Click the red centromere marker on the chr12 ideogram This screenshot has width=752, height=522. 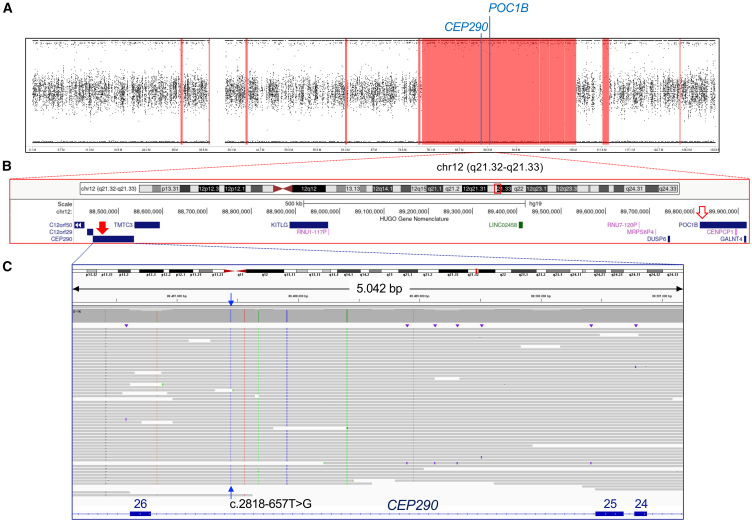(283, 188)
